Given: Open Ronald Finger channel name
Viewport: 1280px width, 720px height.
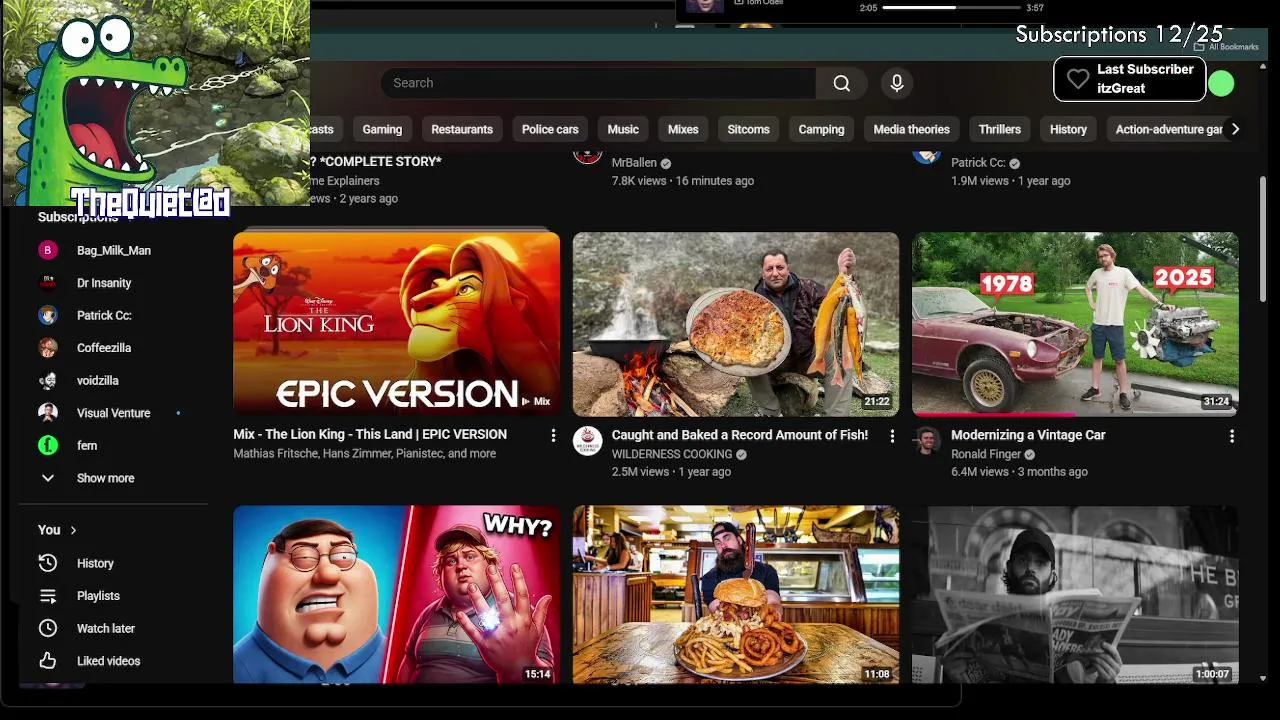Looking at the screenshot, I should pos(986,454).
